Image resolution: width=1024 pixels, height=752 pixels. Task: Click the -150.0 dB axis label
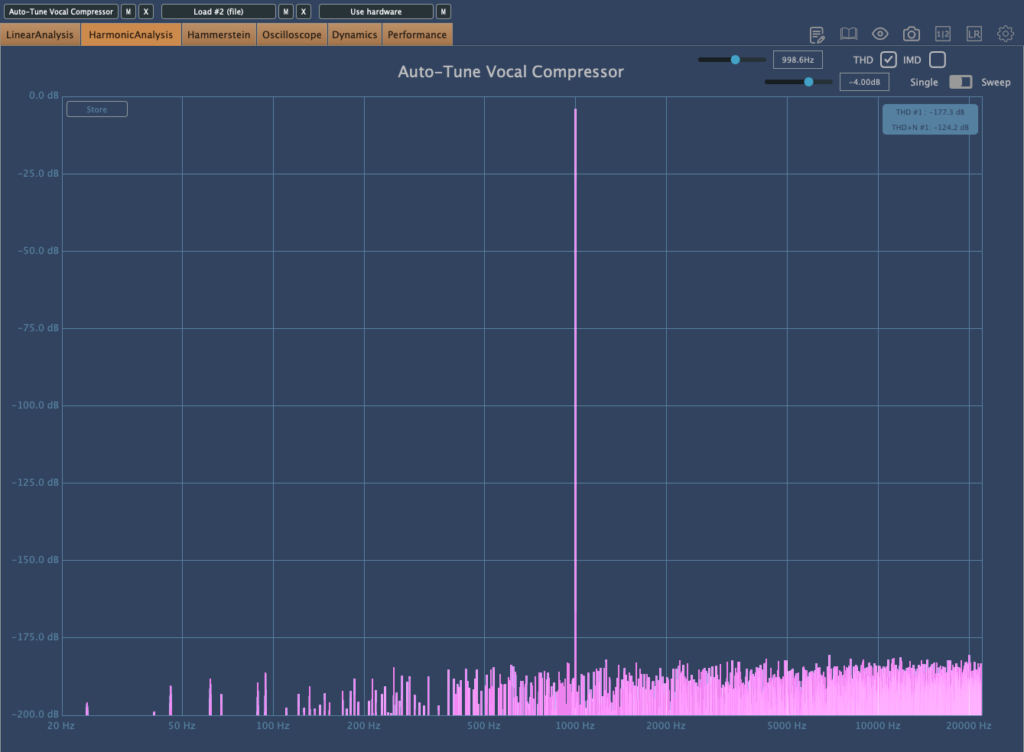(x=35, y=560)
